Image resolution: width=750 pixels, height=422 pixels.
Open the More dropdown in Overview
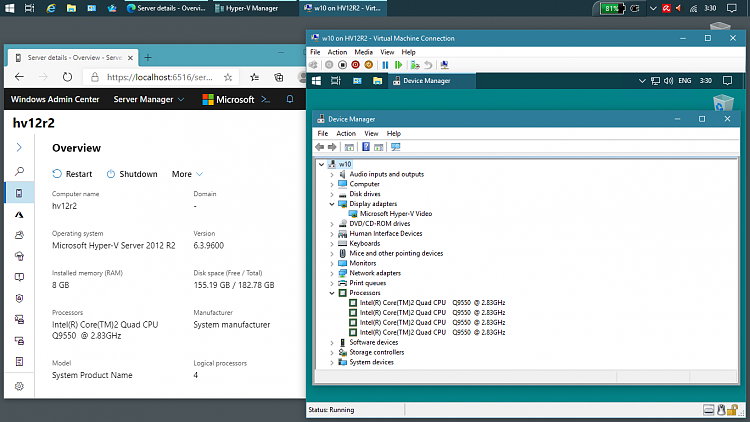click(x=187, y=174)
